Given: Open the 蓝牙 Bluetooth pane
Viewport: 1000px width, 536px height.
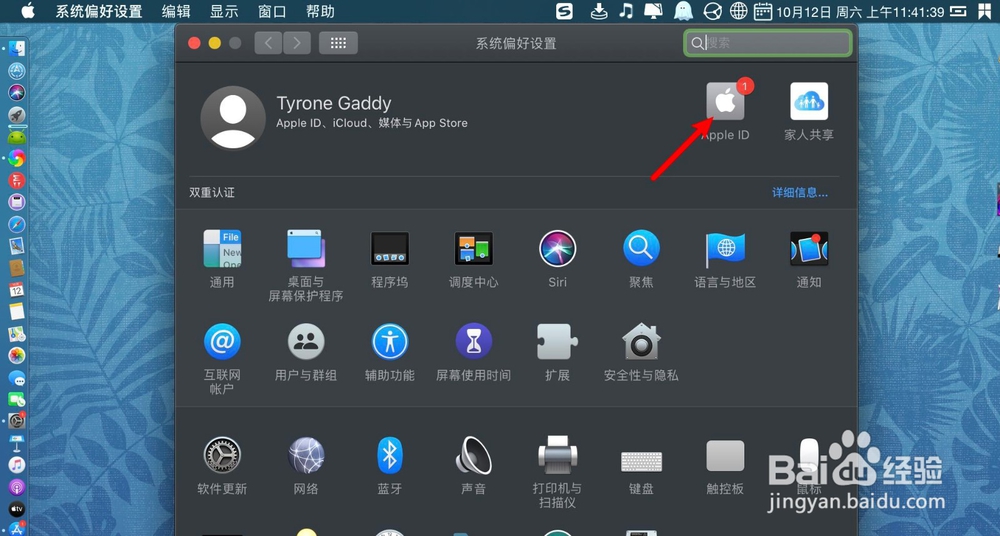Looking at the screenshot, I should (390, 455).
